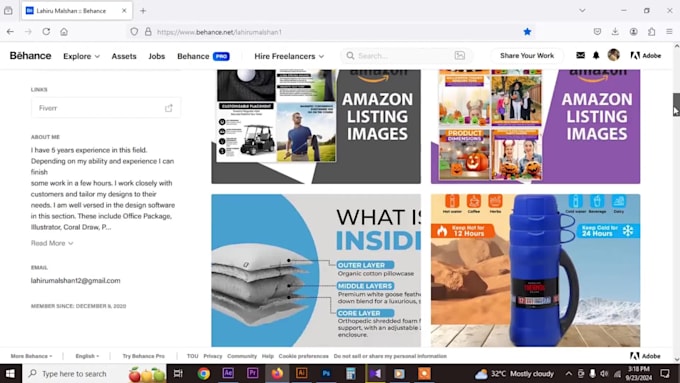
Task: Click the Adobe logo in footer
Action: (645, 356)
